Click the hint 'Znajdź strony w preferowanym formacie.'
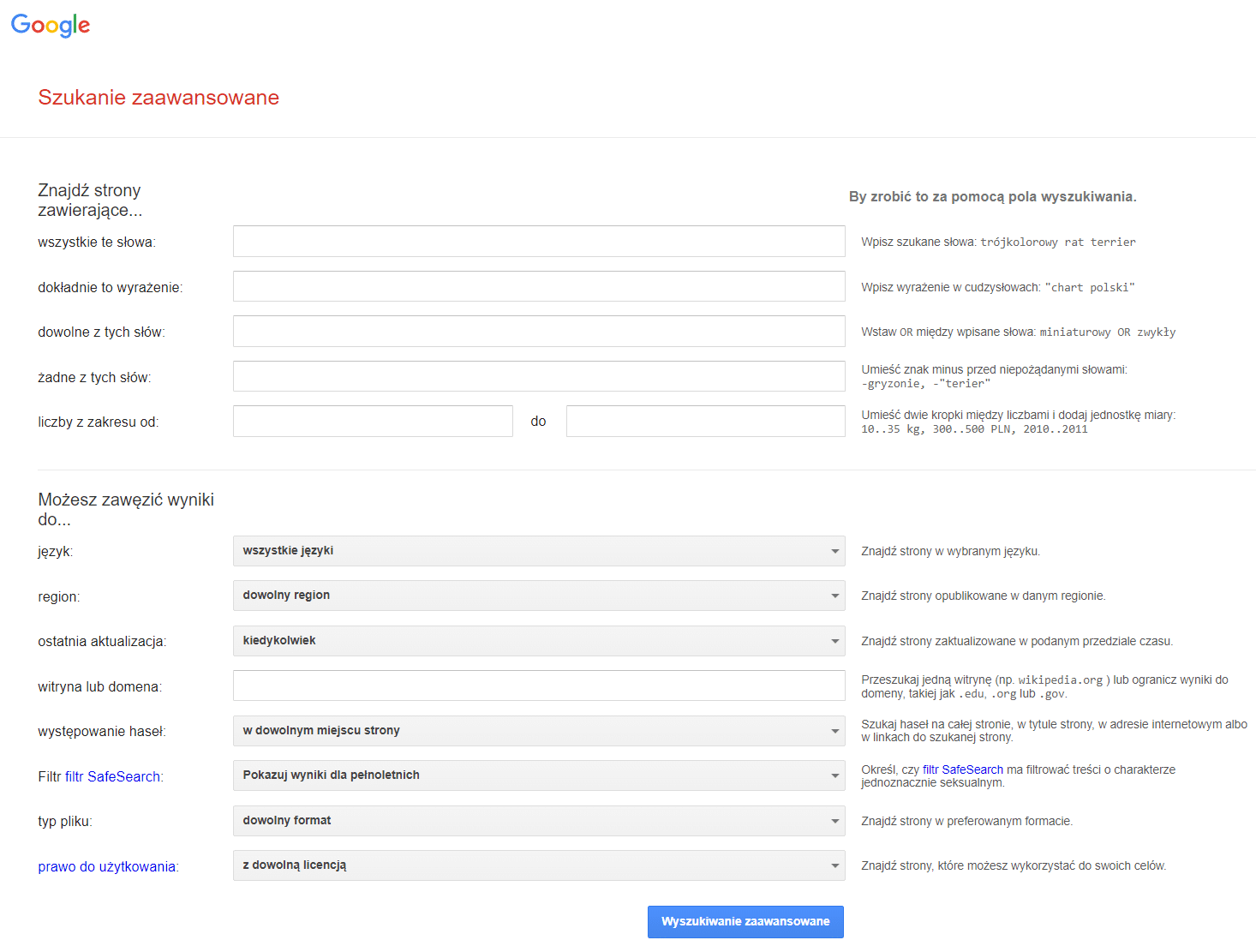 pyautogui.click(x=966, y=821)
